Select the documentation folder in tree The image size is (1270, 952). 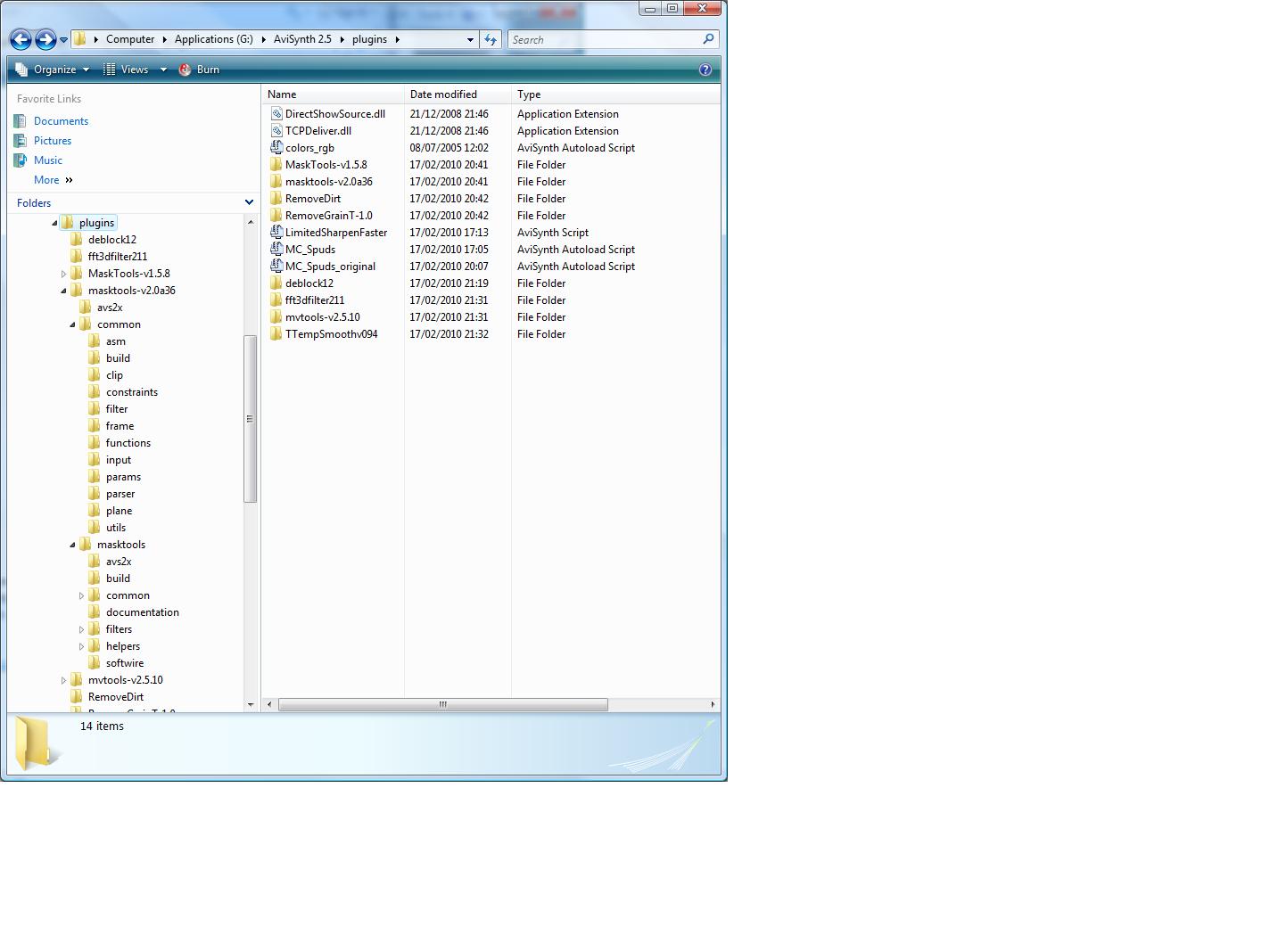(143, 612)
